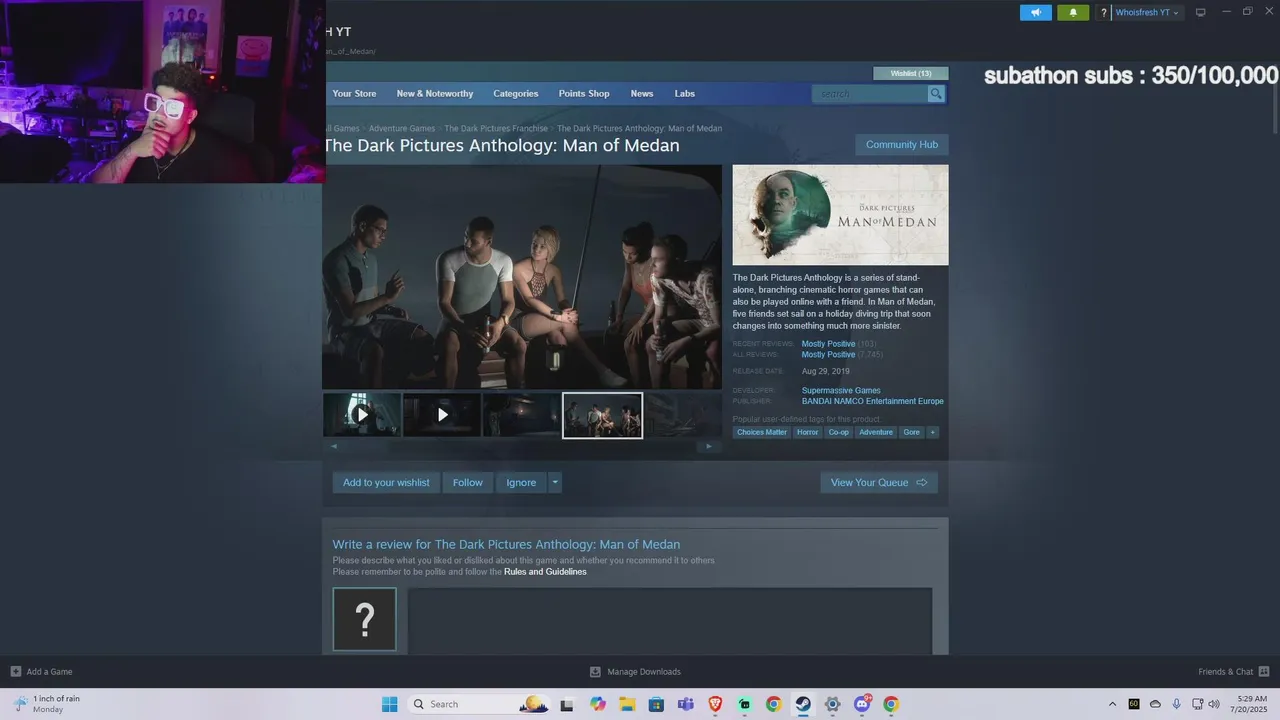
Task: Click The Dark Pictures Franchise breadcrumb
Action: (x=496, y=128)
